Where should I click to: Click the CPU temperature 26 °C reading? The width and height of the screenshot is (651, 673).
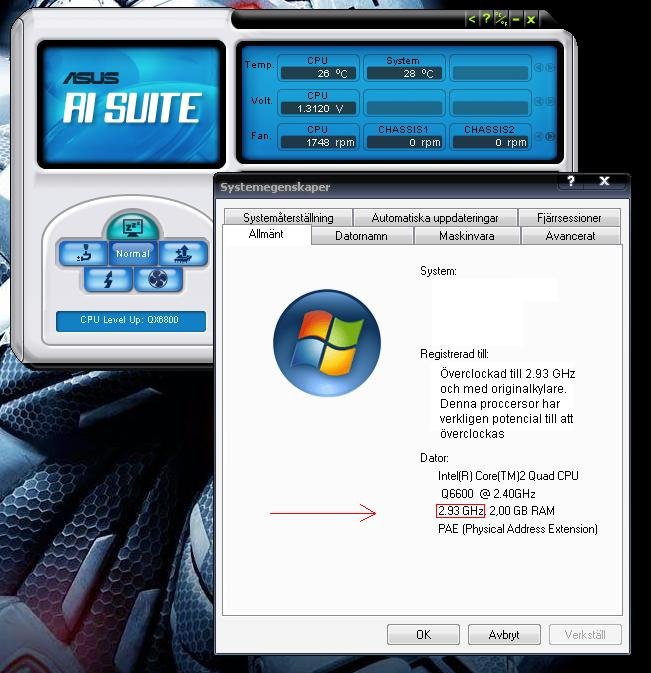point(318,73)
